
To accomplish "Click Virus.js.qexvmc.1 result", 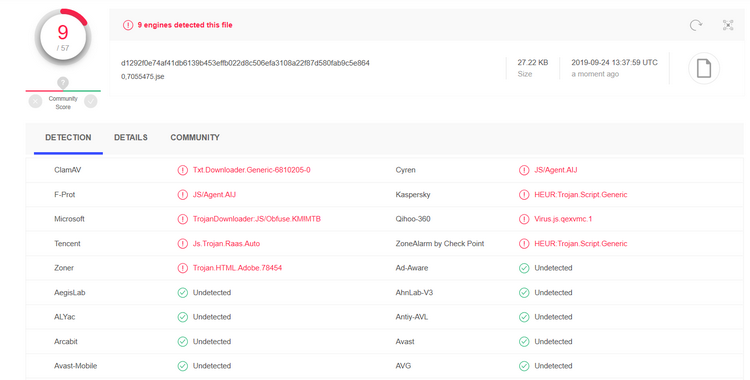I will pos(563,219).
